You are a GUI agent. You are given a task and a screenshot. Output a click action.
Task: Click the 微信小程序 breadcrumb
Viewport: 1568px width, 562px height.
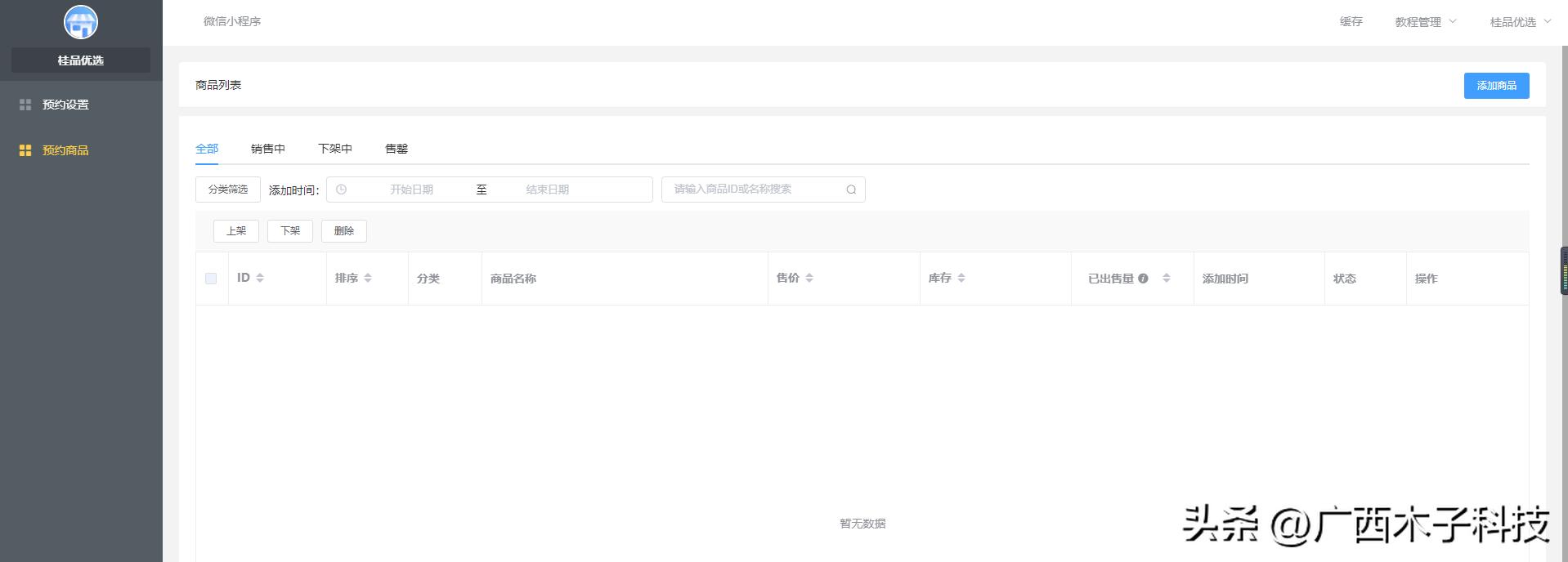click(x=232, y=21)
